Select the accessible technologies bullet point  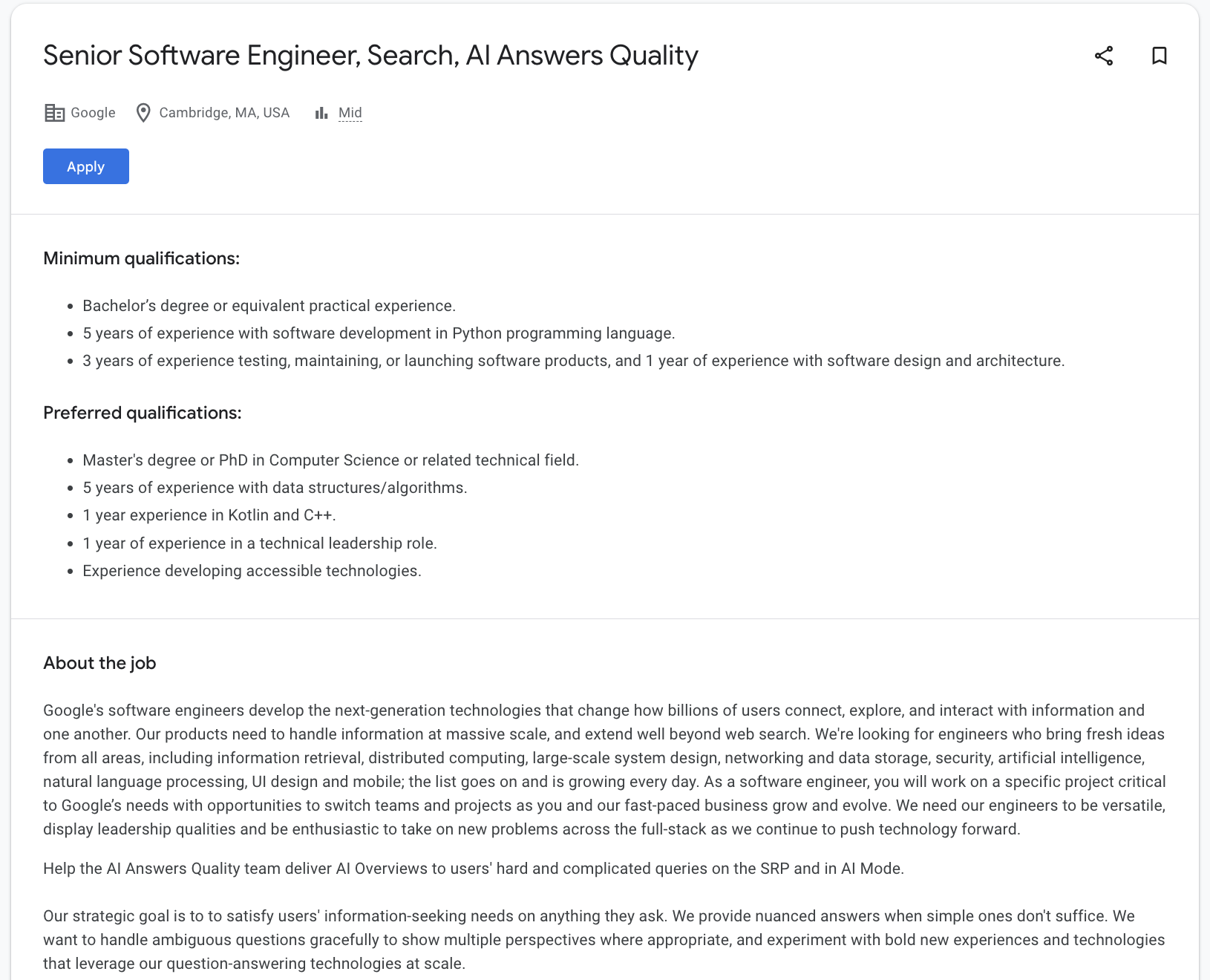click(252, 570)
